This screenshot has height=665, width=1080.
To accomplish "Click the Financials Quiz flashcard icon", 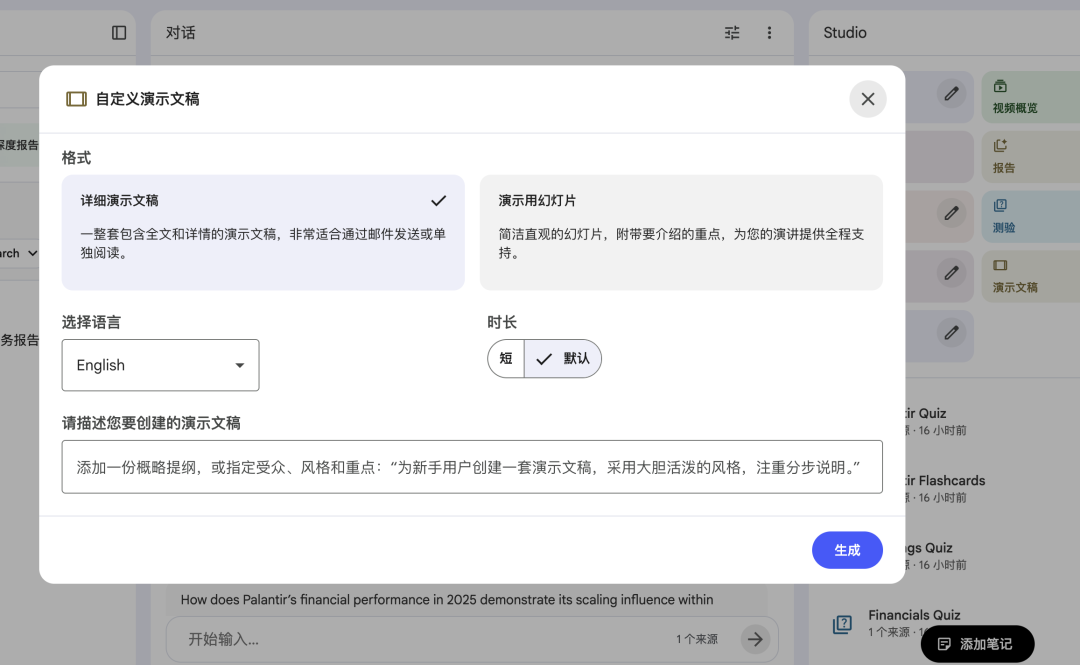I will [843, 624].
